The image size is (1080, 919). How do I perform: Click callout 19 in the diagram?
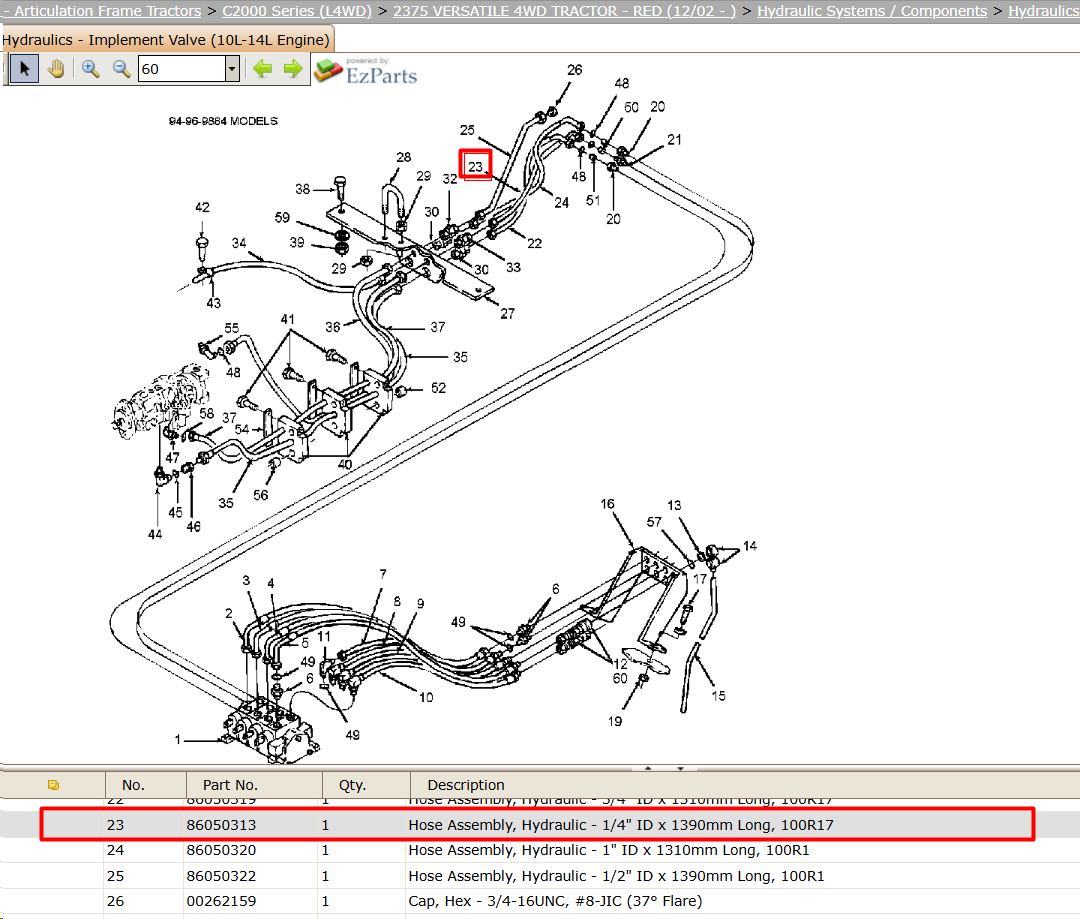click(x=614, y=721)
